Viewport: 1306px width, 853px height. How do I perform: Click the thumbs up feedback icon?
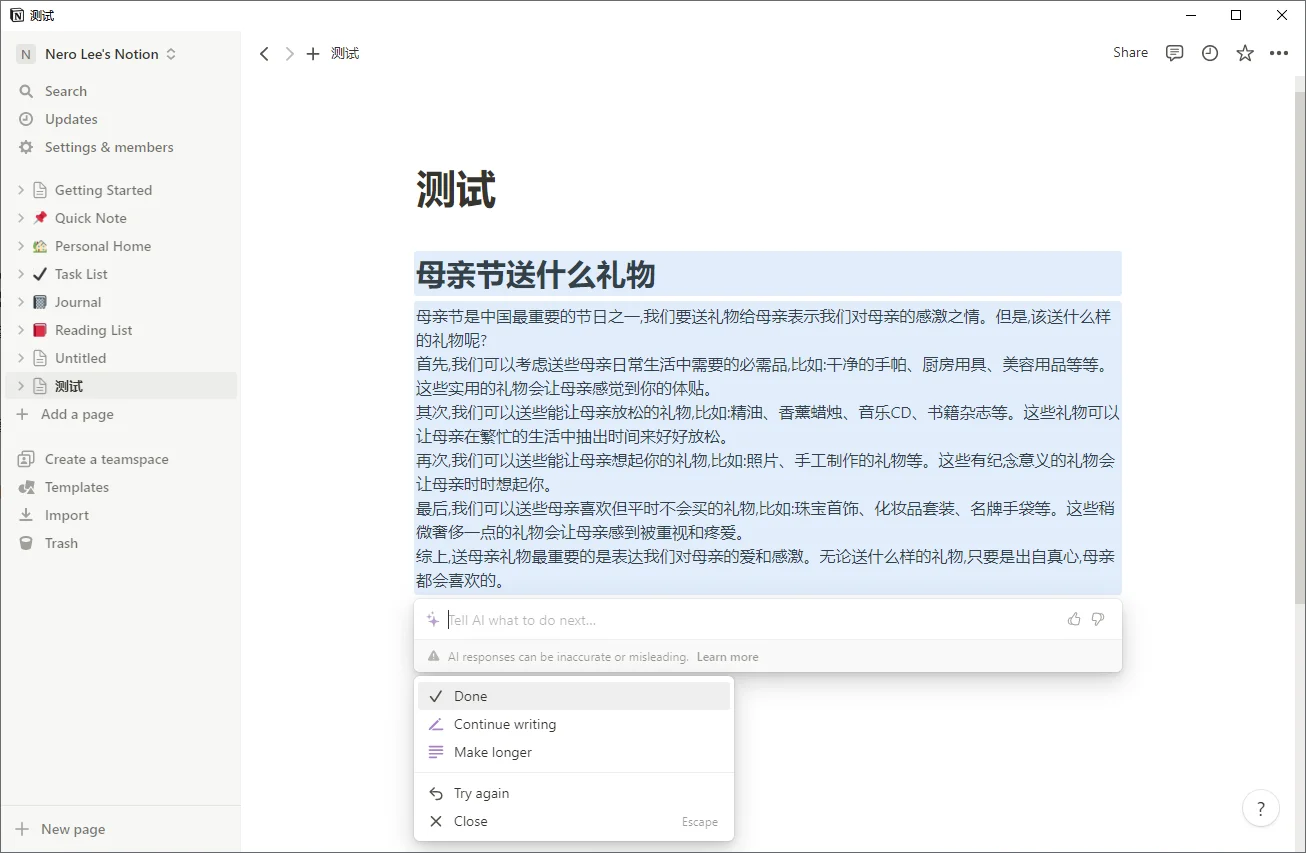[1074, 619]
